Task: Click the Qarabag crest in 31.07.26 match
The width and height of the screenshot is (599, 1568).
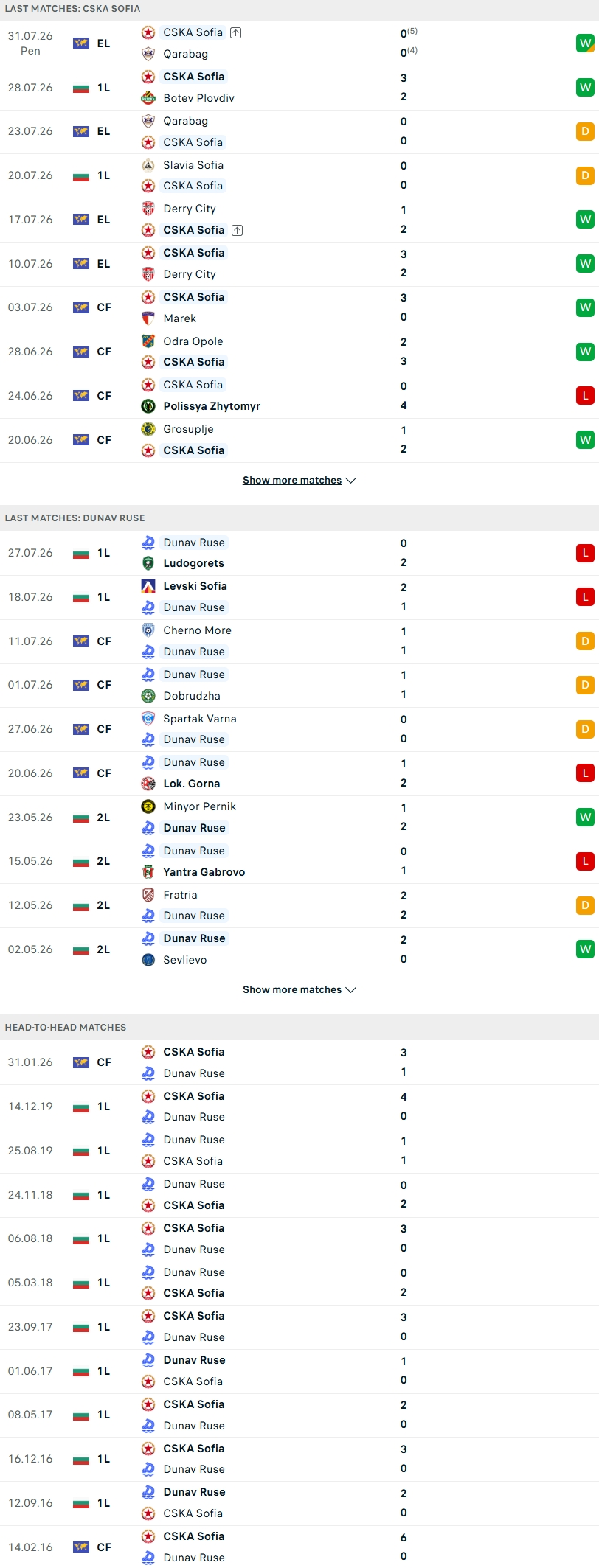Action: pyautogui.click(x=148, y=54)
